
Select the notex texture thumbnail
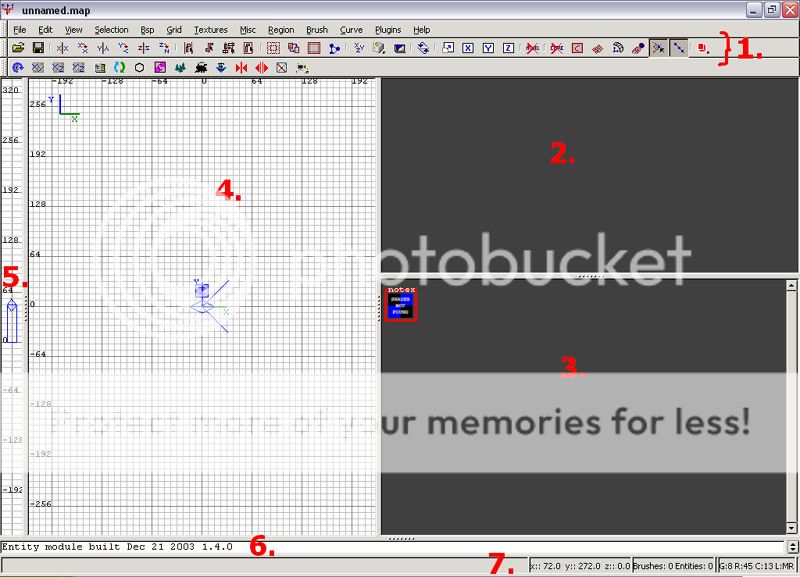click(400, 304)
